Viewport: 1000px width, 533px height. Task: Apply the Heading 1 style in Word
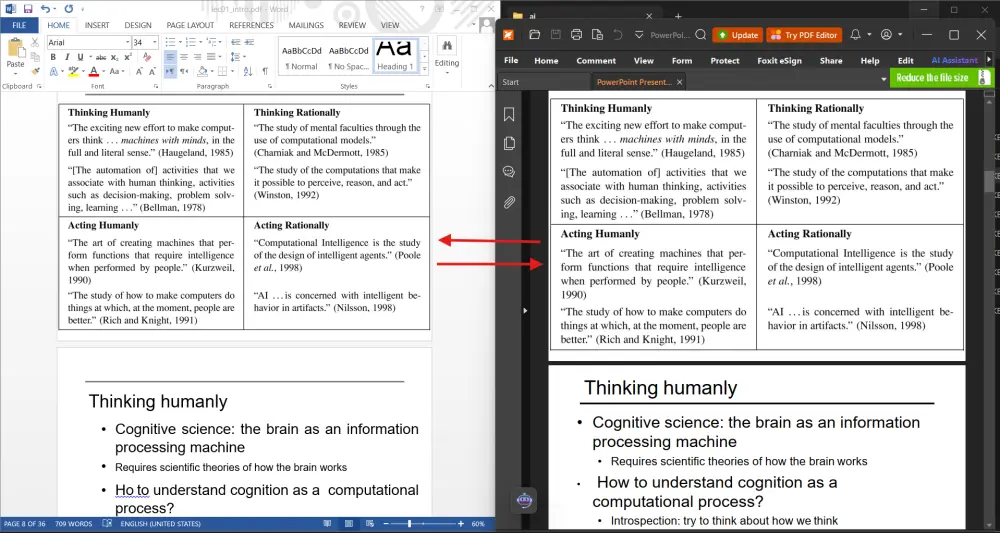(395, 55)
